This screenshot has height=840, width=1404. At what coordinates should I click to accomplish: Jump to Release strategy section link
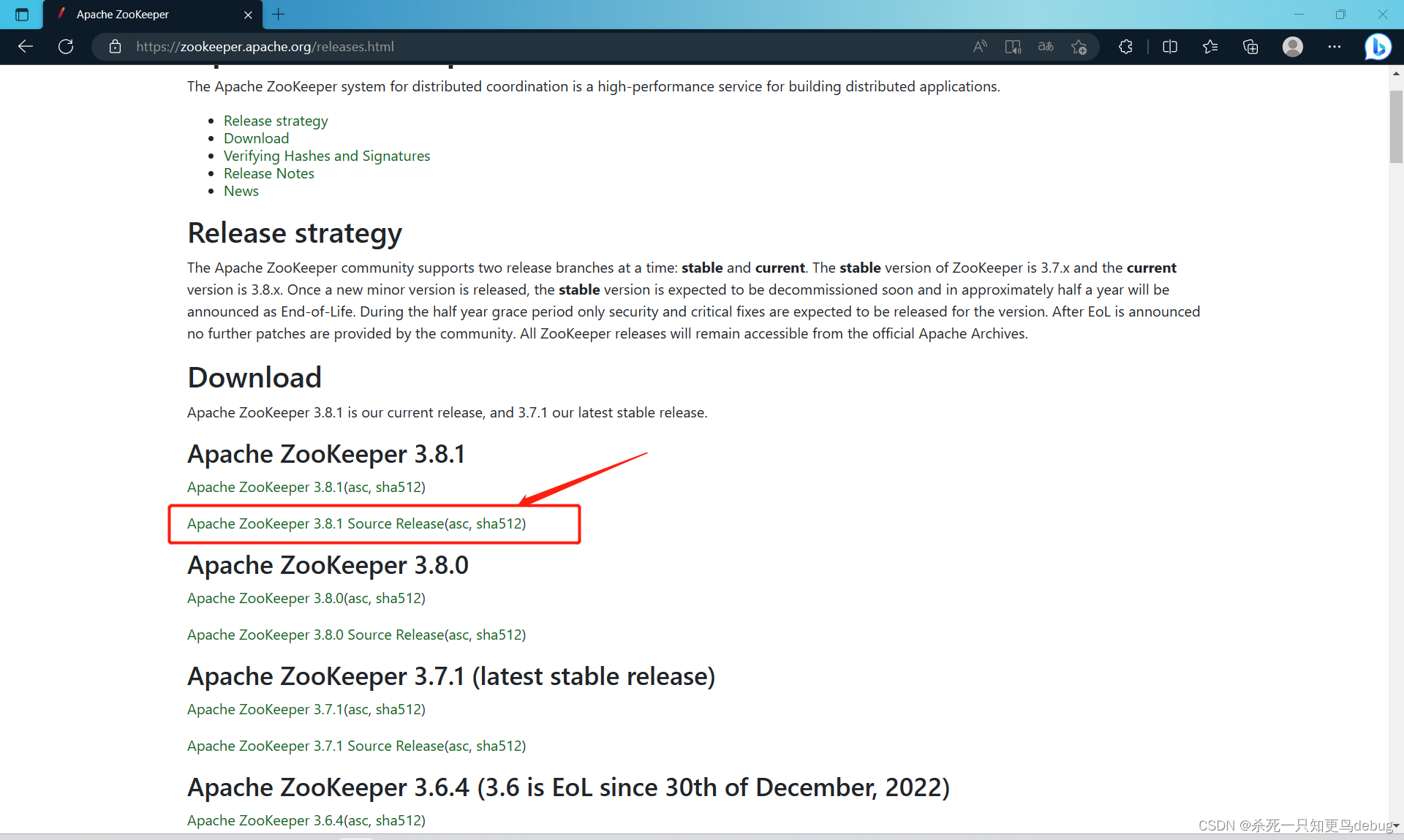pyautogui.click(x=276, y=121)
